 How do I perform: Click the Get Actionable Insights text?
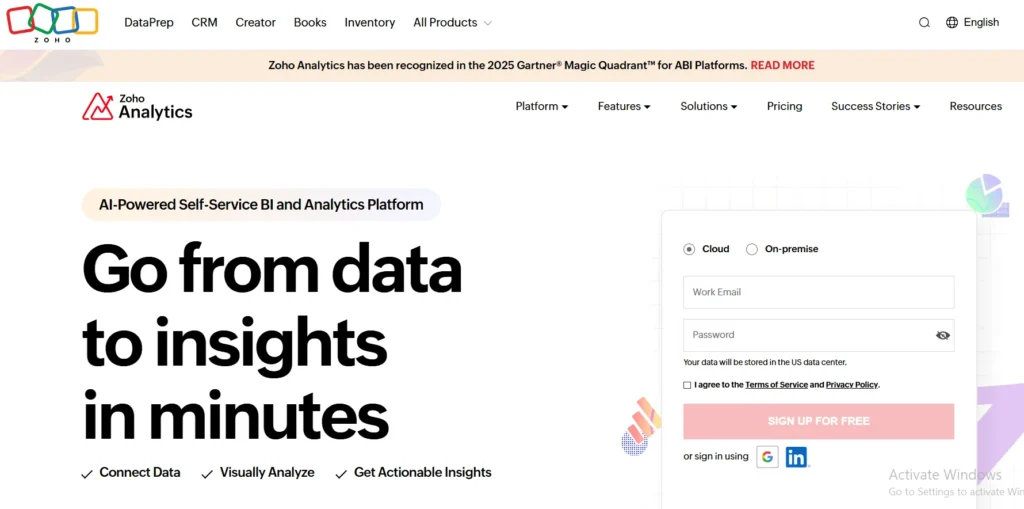point(423,472)
